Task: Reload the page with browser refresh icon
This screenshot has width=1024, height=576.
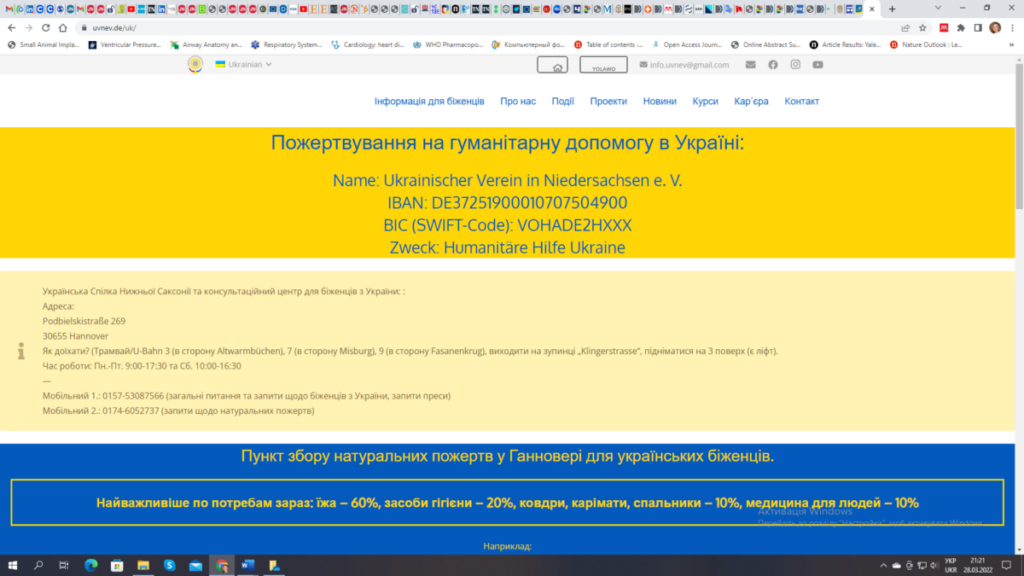Action: pos(45,28)
